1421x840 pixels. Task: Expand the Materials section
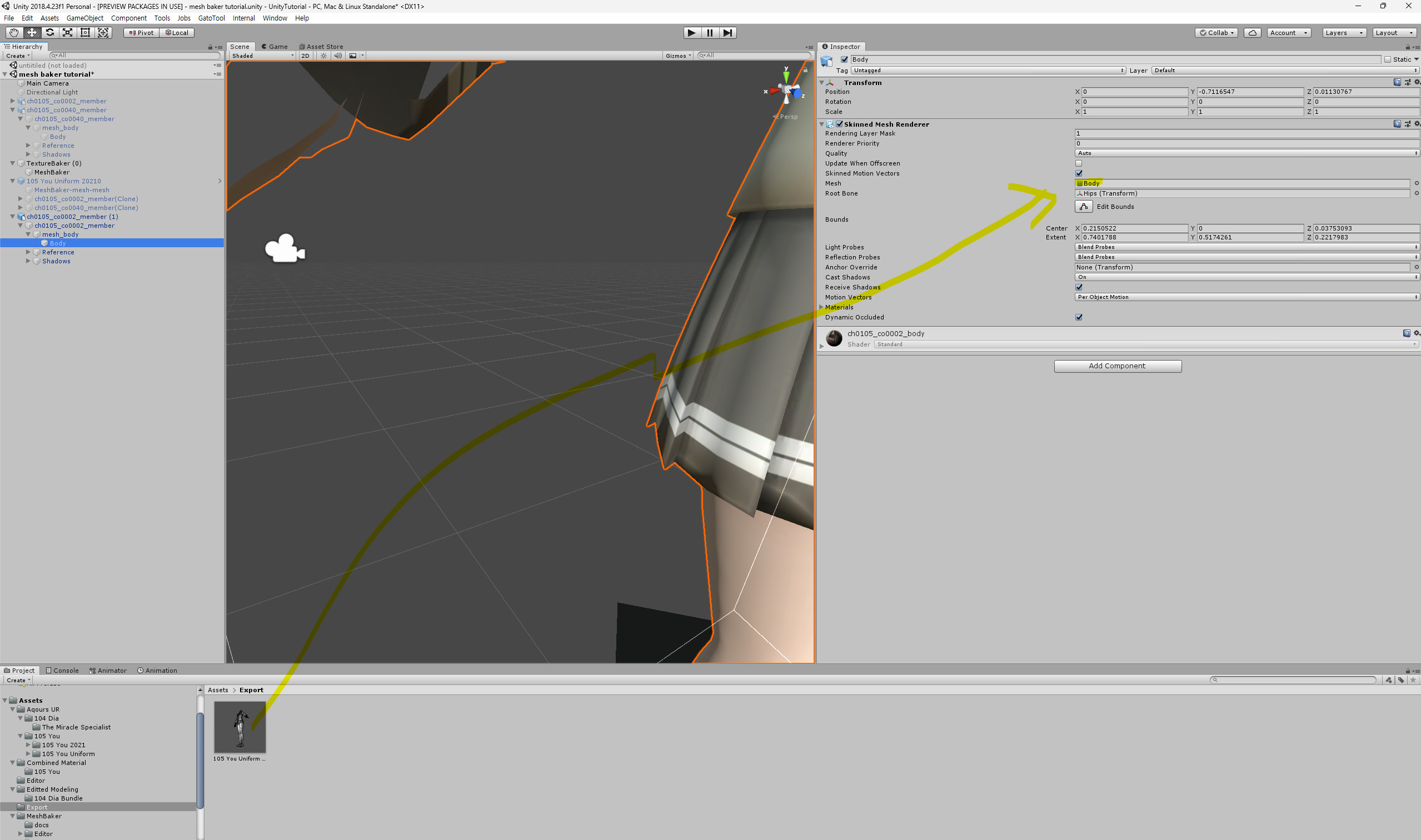(821, 307)
